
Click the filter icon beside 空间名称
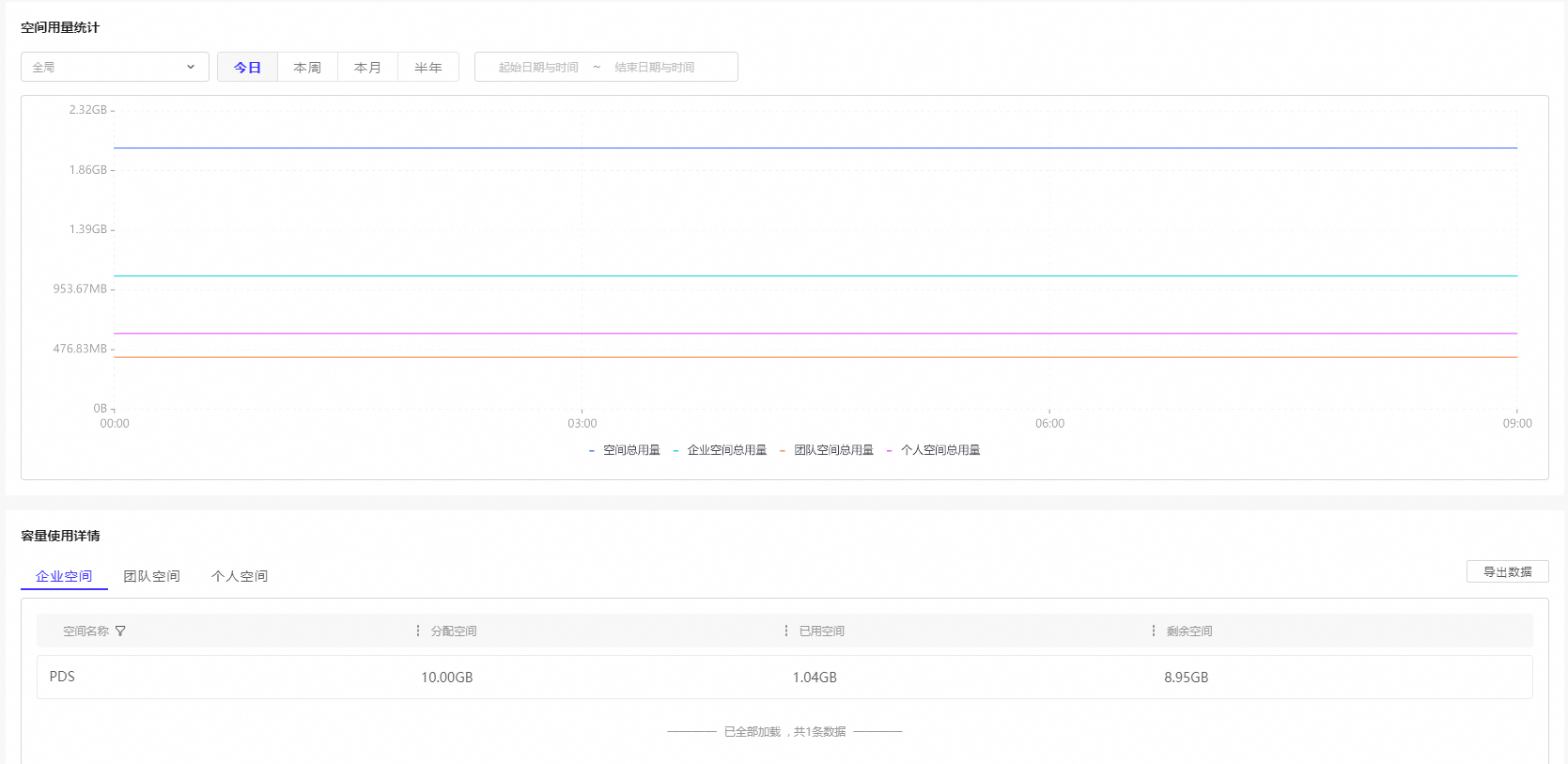click(x=120, y=631)
